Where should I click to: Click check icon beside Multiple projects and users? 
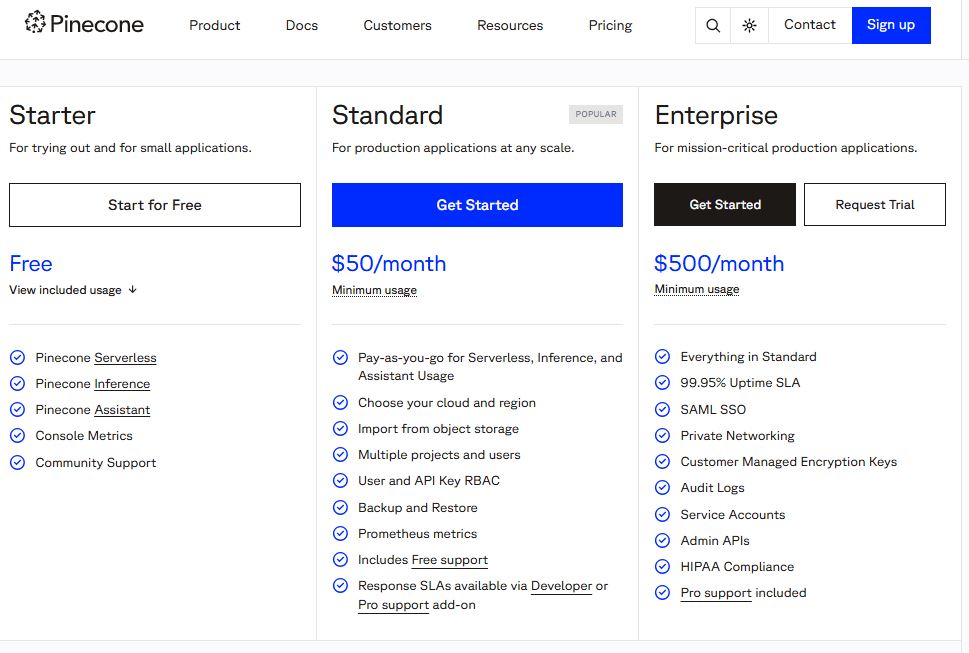coord(340,455)
